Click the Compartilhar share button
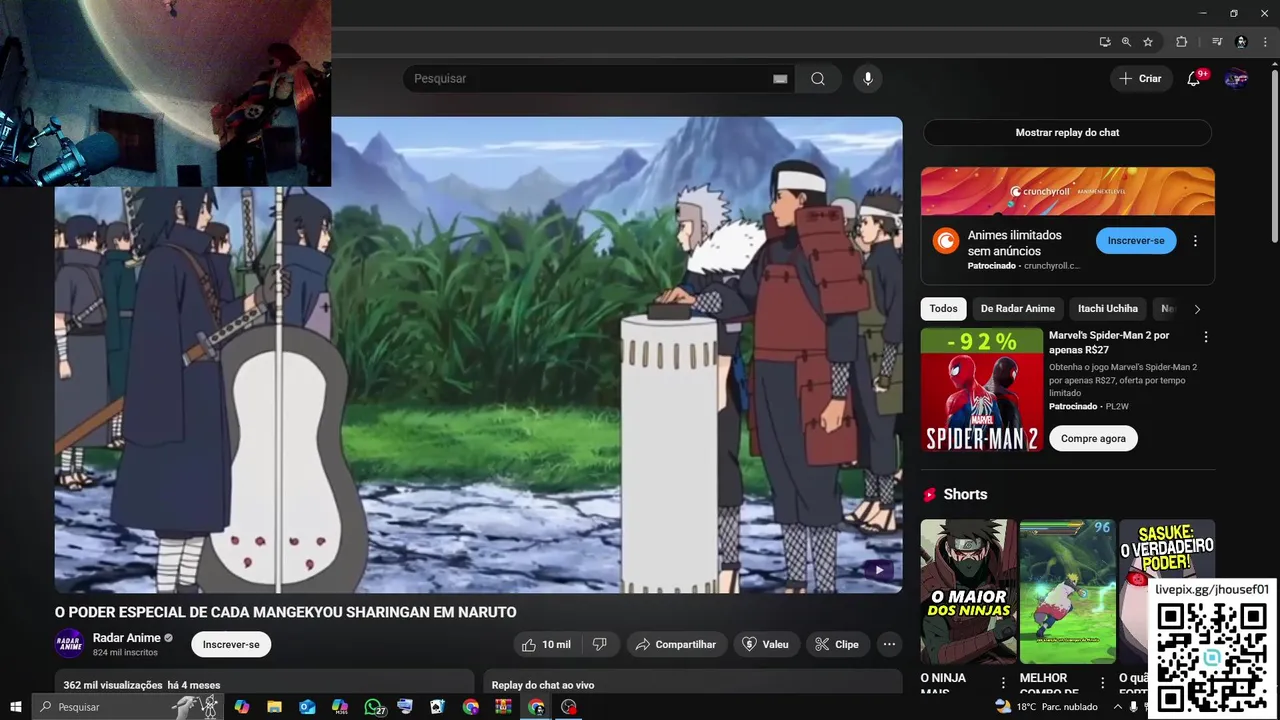This screenshot has width=1280, height=720. (676, 645)
